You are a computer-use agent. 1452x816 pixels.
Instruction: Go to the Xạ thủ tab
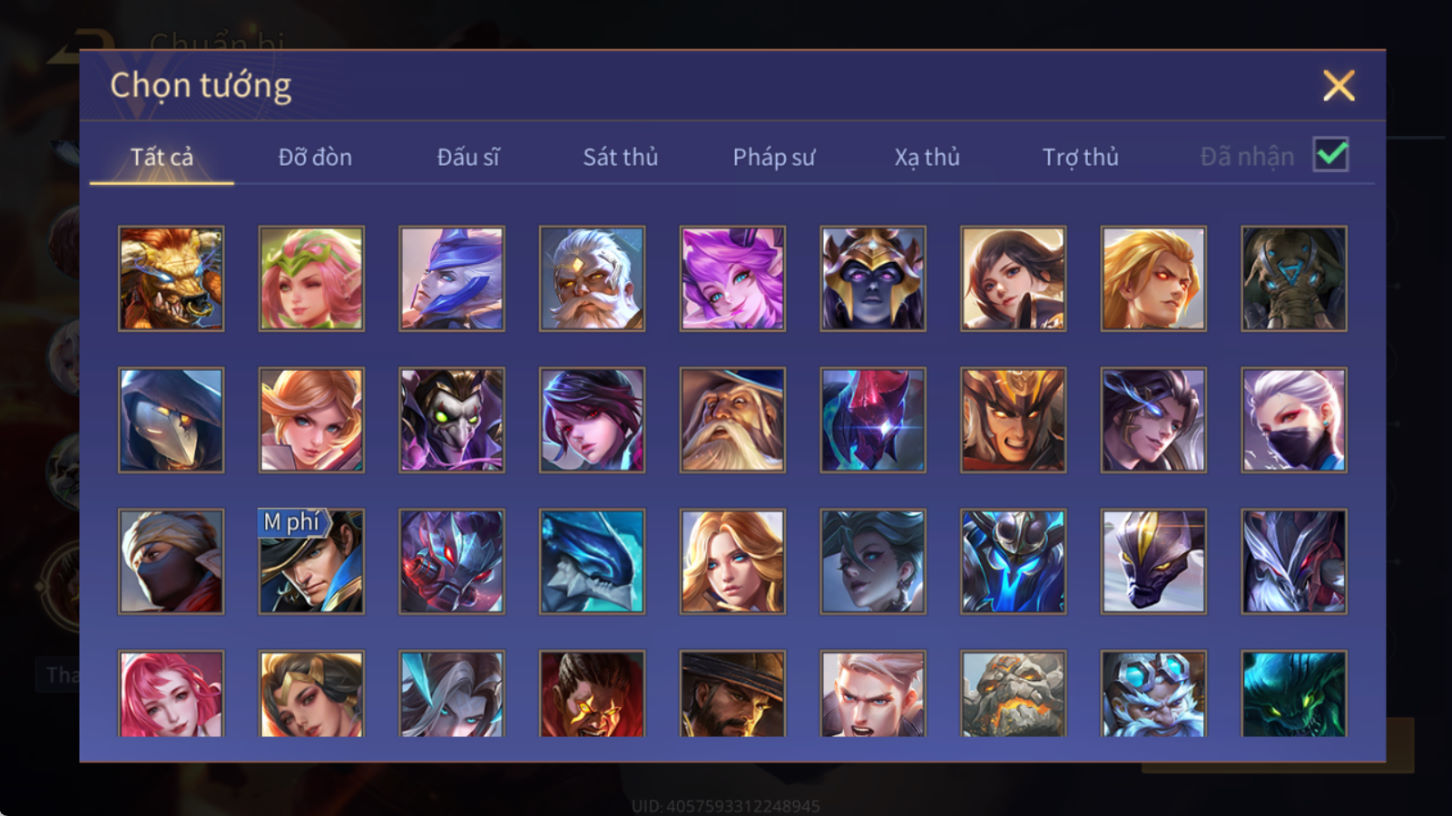coord(927,157)
